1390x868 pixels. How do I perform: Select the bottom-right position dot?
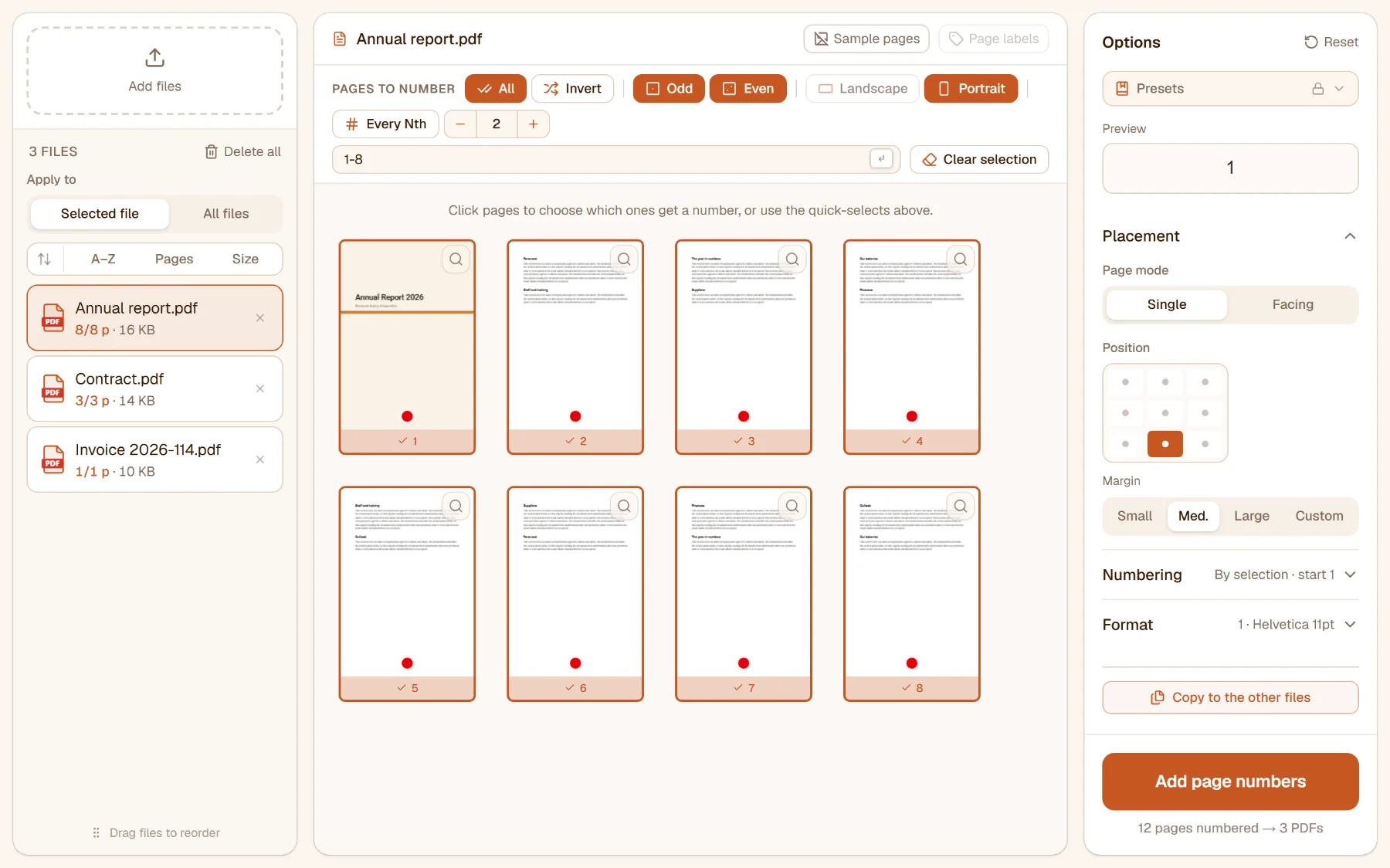point(1205,444)
